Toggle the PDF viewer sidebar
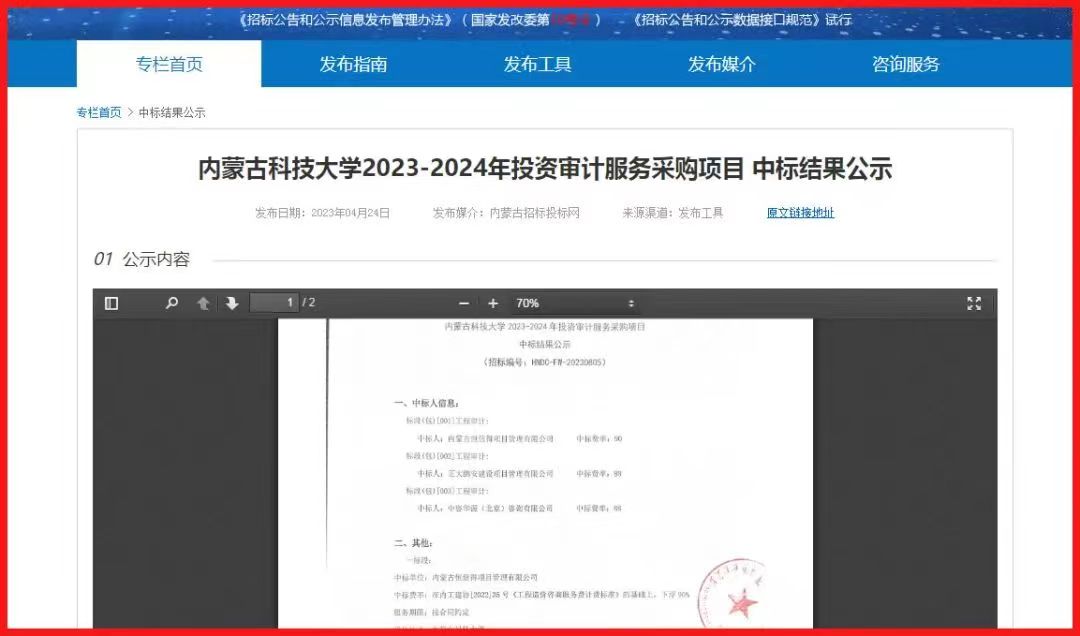Screen dimensions: 1080x636 coord(112,303)
